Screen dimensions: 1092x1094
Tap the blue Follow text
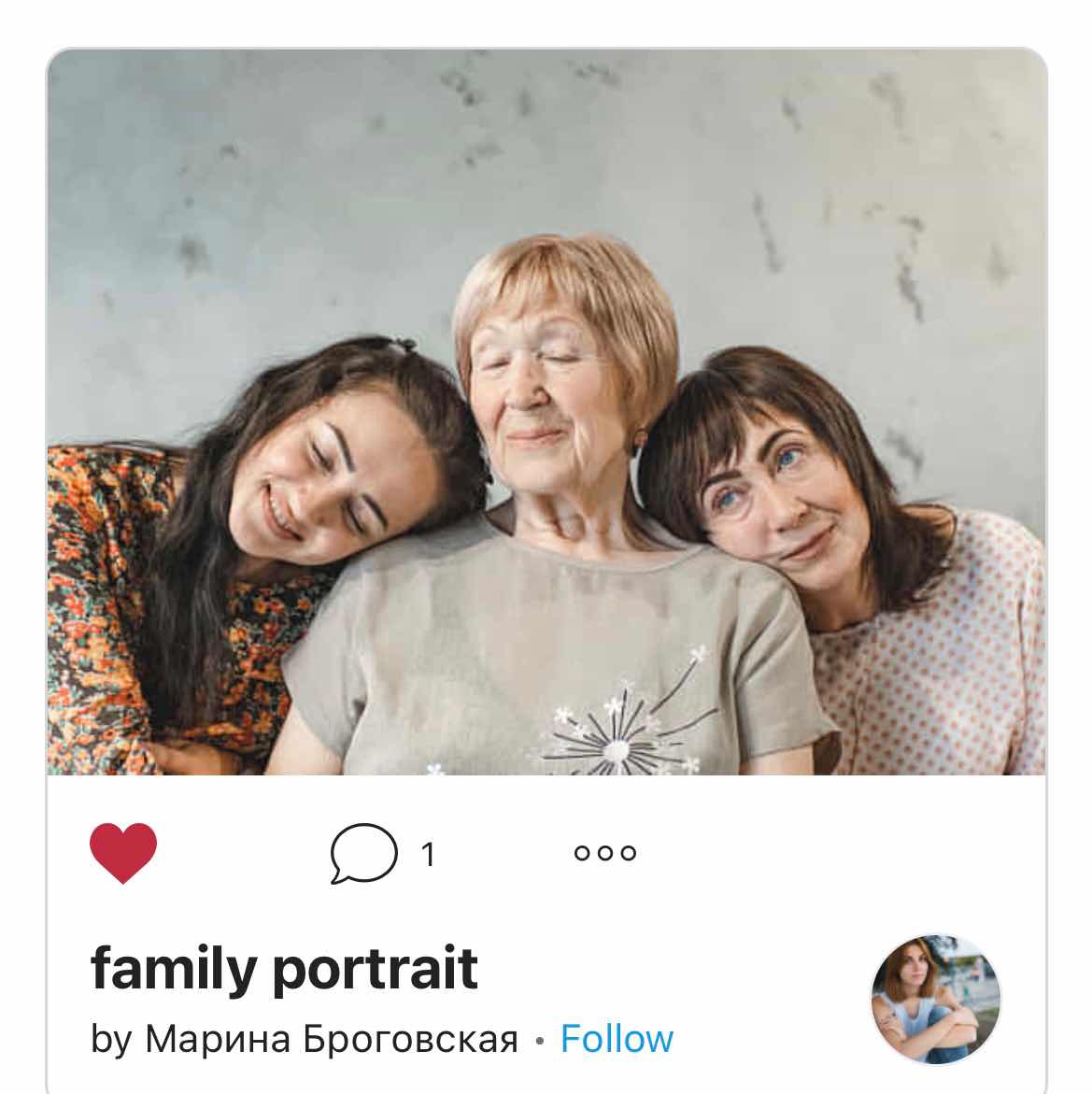[617, 1039]
